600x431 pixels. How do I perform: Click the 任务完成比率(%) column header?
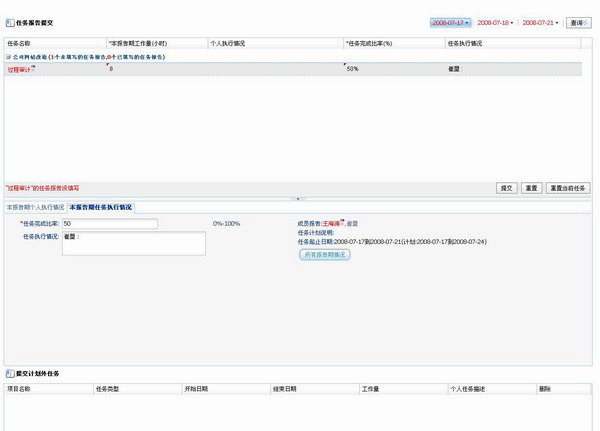click(x=369, y=44)
